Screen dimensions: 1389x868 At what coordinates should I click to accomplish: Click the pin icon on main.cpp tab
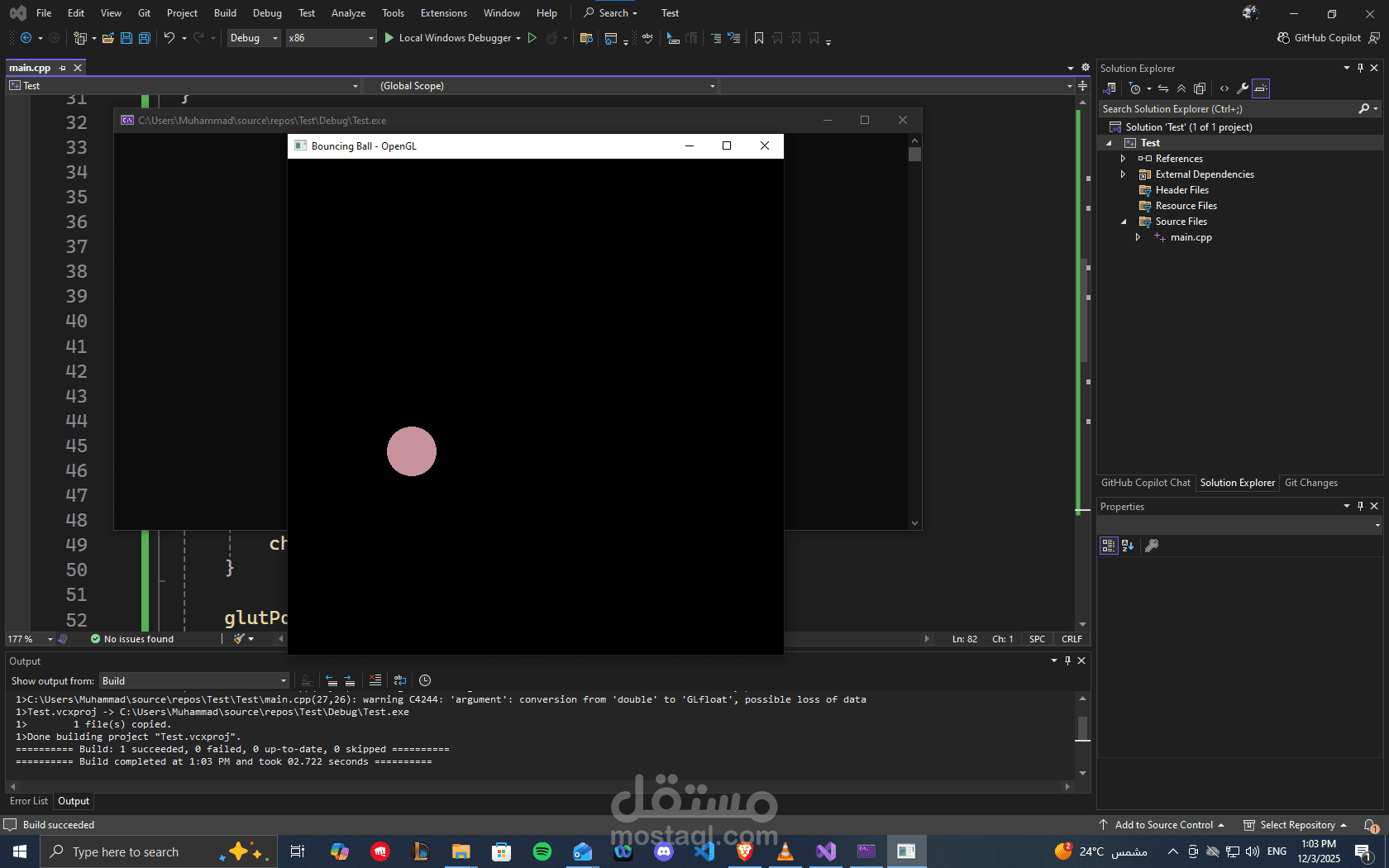pyautogui.click(x=63, y=68)
